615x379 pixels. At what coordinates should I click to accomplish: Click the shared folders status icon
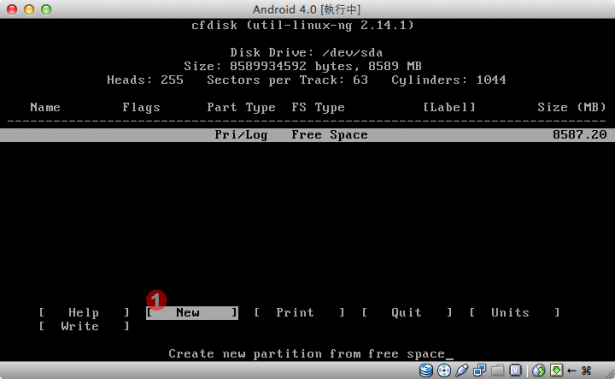pos(497,370)
